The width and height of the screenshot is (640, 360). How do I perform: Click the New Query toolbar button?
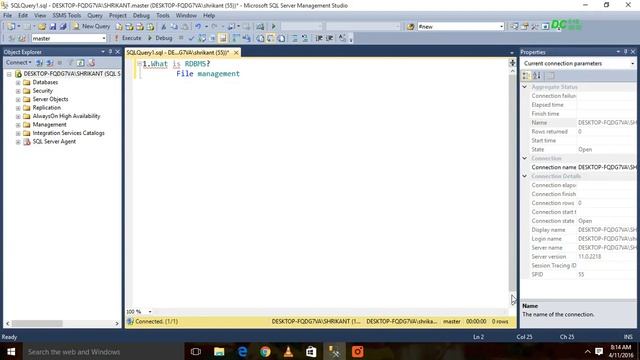tap(91, 26)
